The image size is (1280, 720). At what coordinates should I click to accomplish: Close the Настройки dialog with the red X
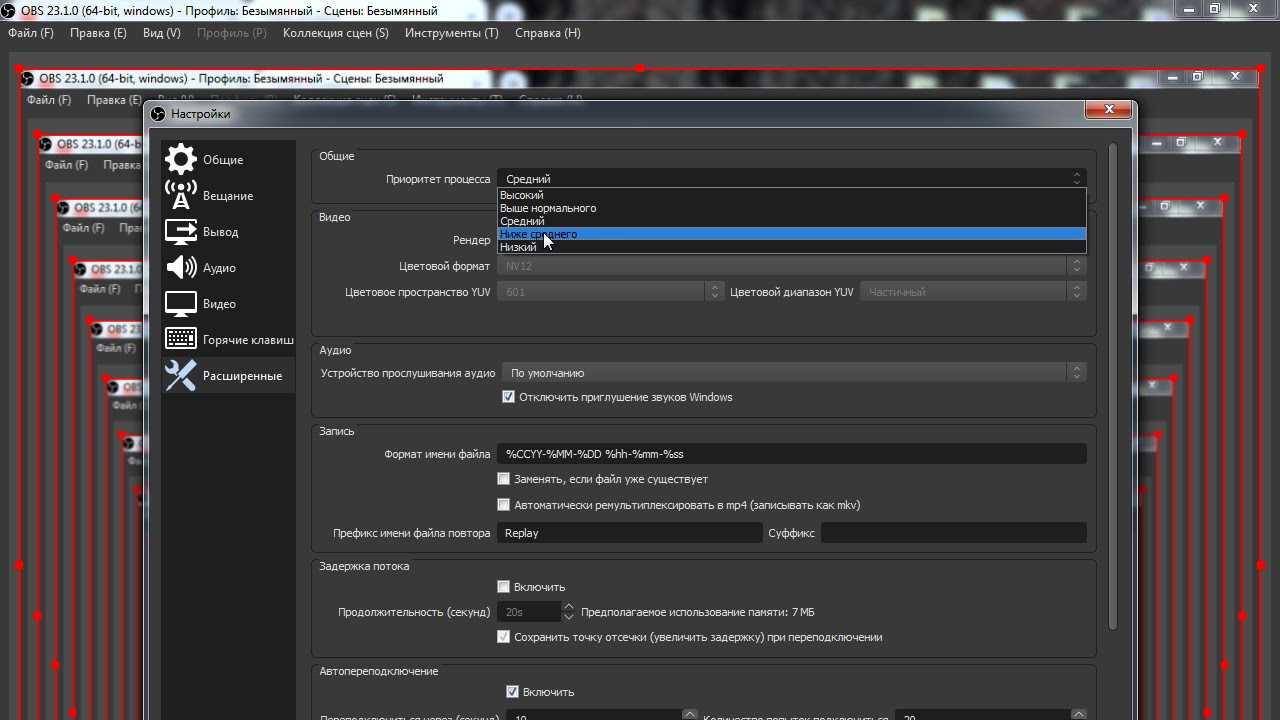click(1110, 110)
